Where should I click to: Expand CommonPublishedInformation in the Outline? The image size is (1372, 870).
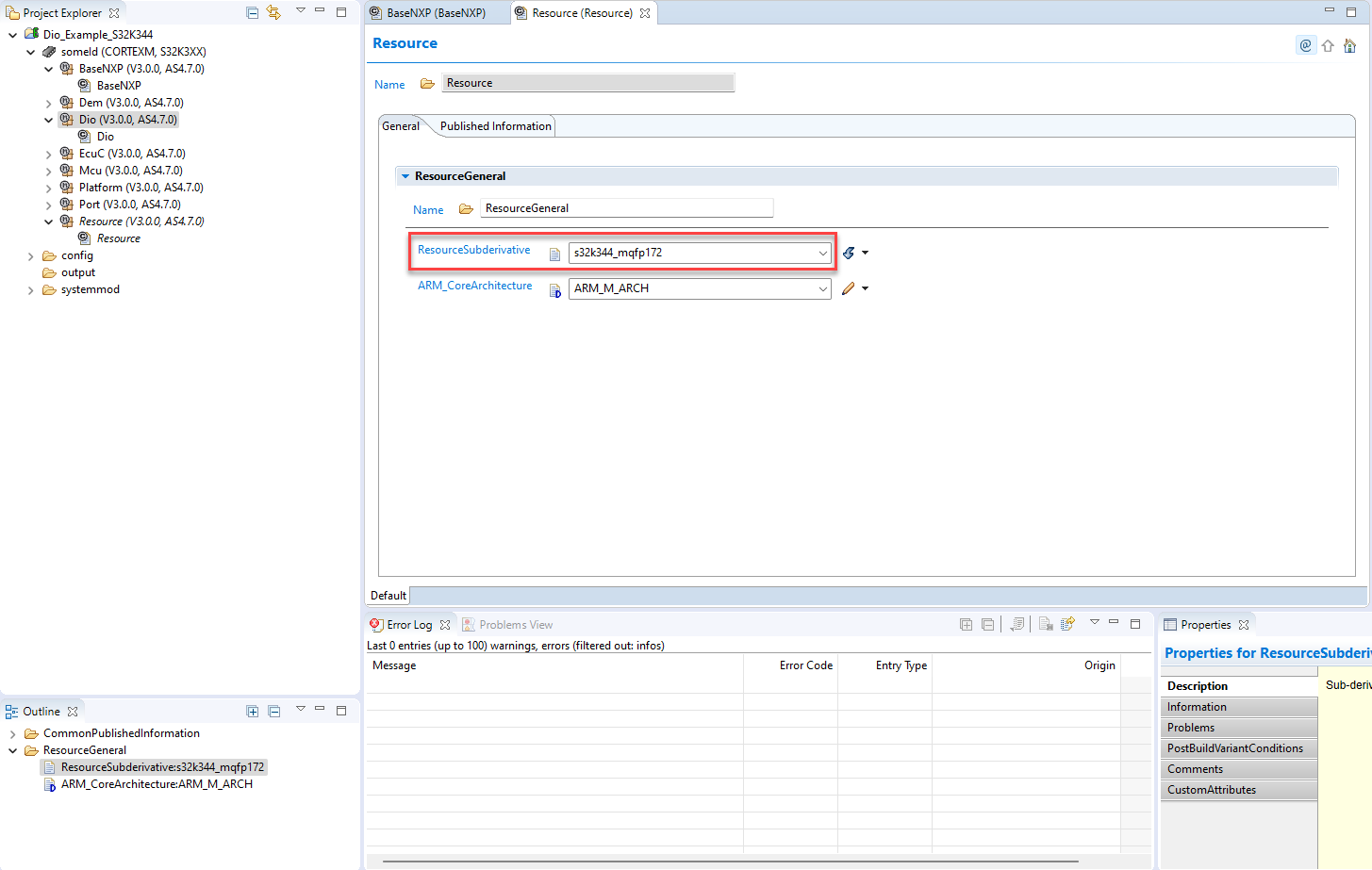coord(13,733)
